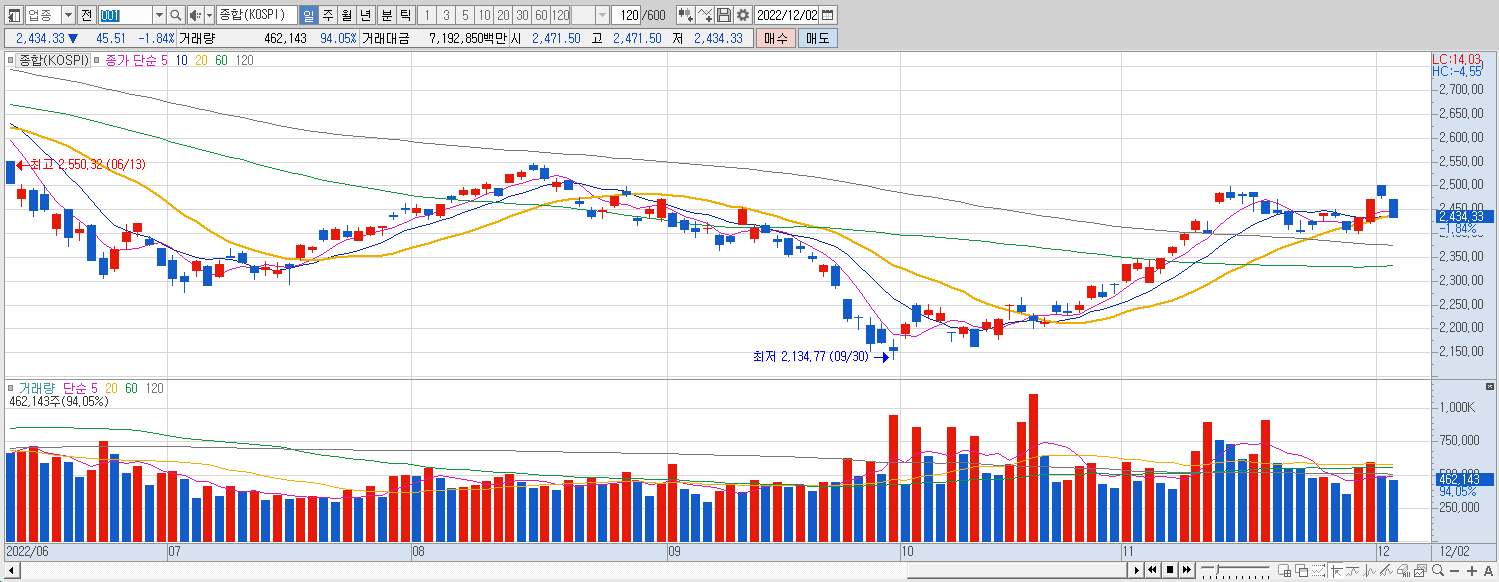The height and width of the screenshot is (582, 1499).
Task: Click the candlestick add indicator icon
Action: [x=686, y=15]
